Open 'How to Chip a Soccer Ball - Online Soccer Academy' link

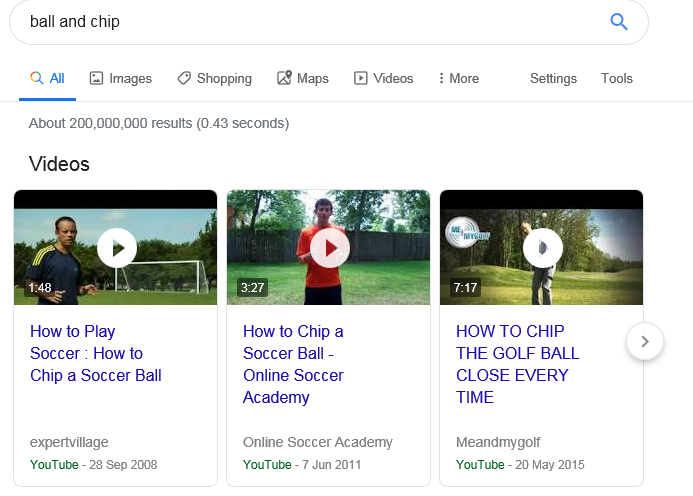coord(293,364)
